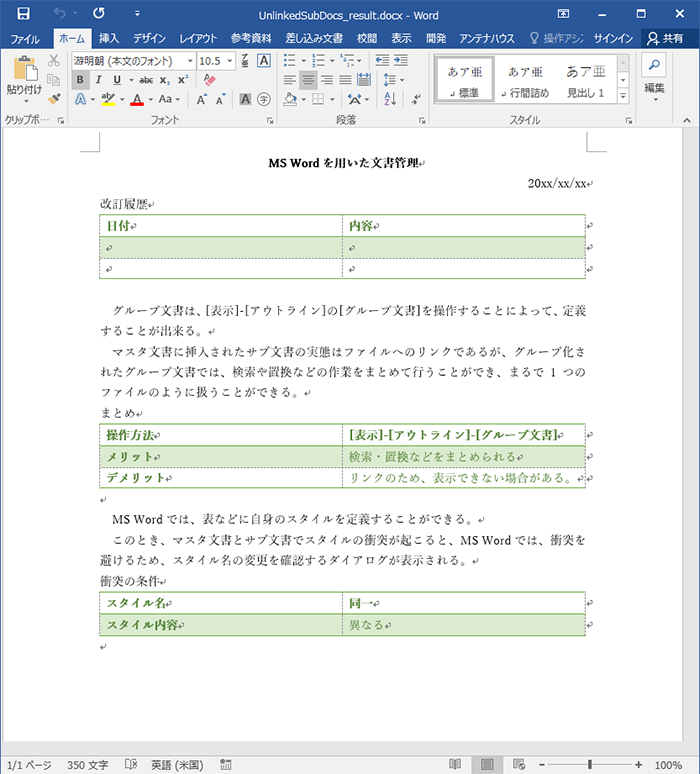Image resolution: width=700 pixels, height=774 pixels.
Task: Click the サインイン (Sign in) link
Action: coord(613,38)
